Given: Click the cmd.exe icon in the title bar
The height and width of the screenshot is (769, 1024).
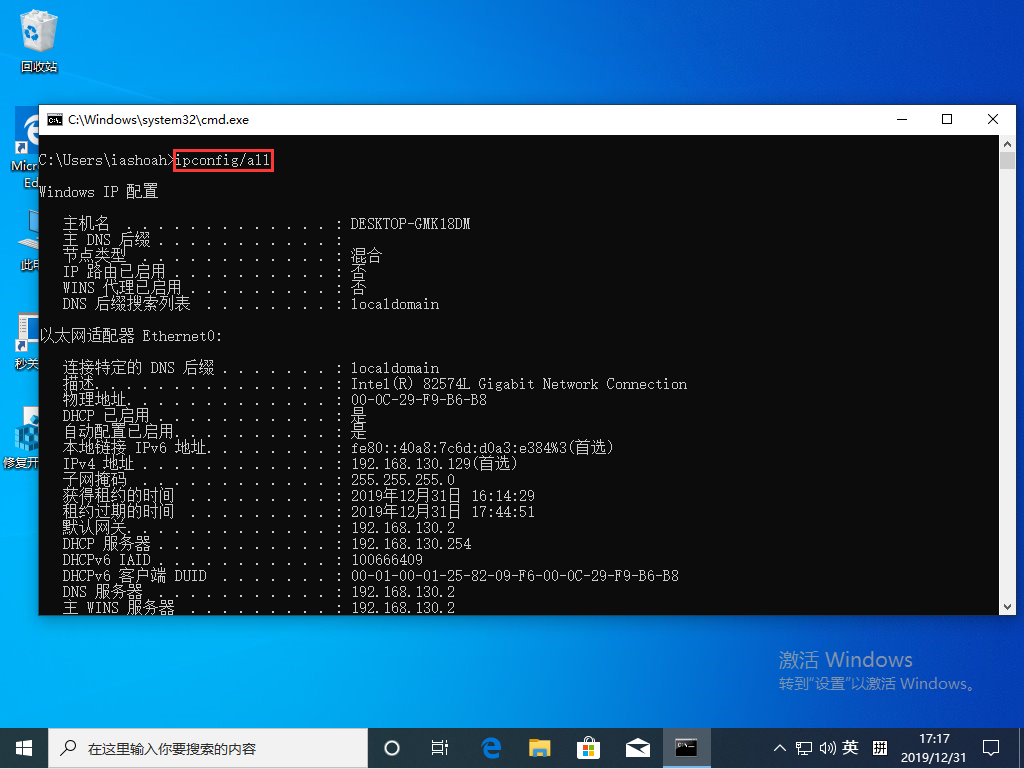Looking at the screenshot, I should (55, 119).
